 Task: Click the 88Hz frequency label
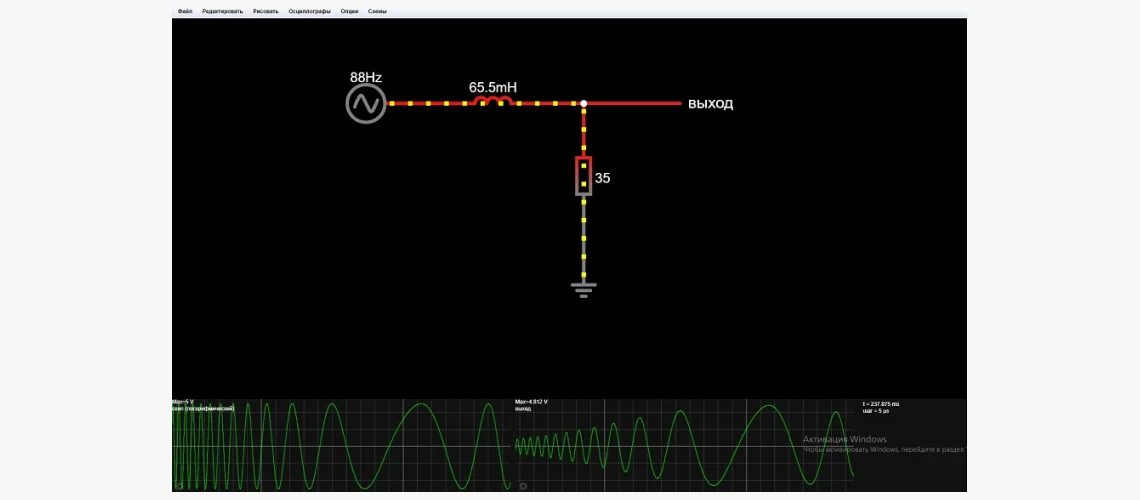point(365,77)
